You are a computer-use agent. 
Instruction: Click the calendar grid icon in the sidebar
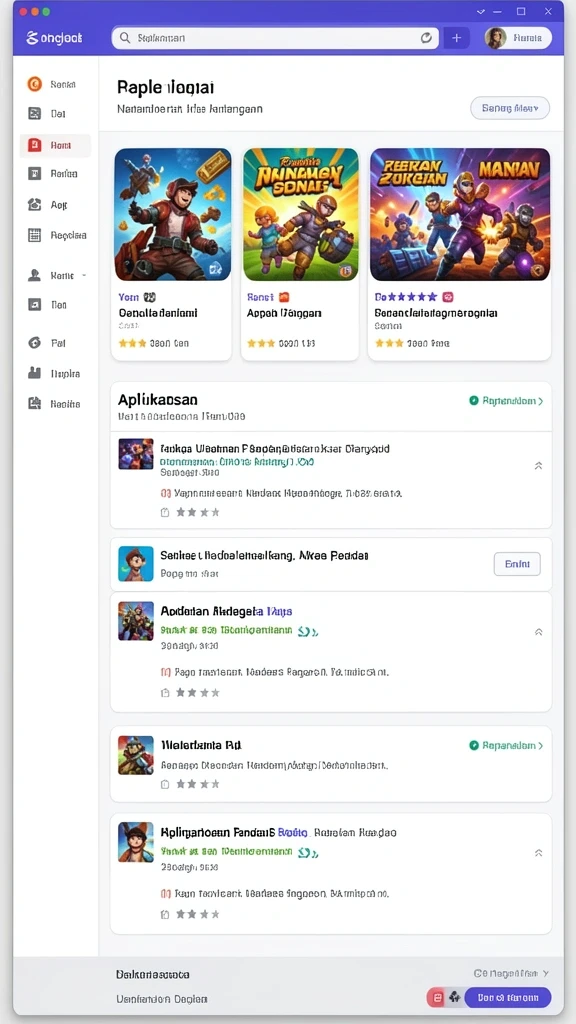tap(35, 235)
